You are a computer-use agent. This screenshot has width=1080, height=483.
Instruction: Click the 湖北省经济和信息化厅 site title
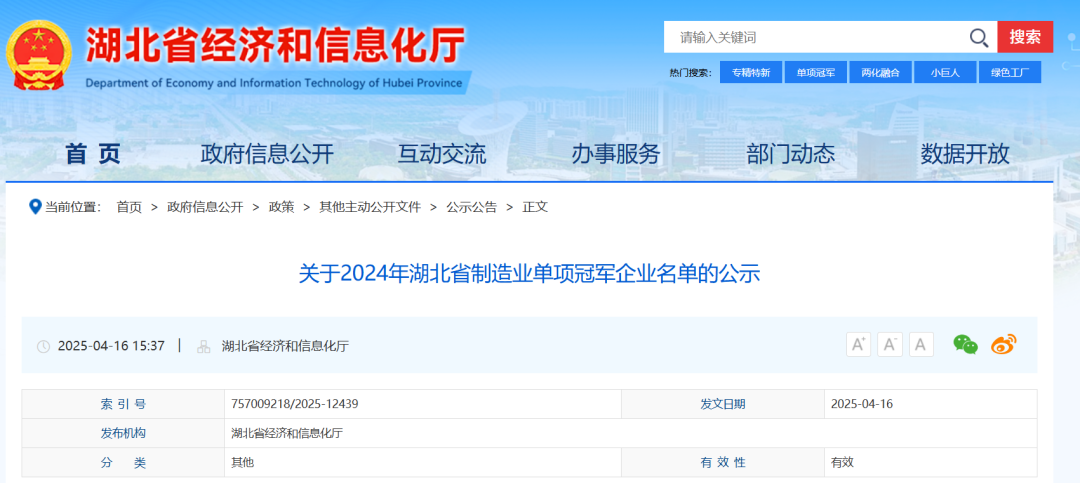(275, 45)
